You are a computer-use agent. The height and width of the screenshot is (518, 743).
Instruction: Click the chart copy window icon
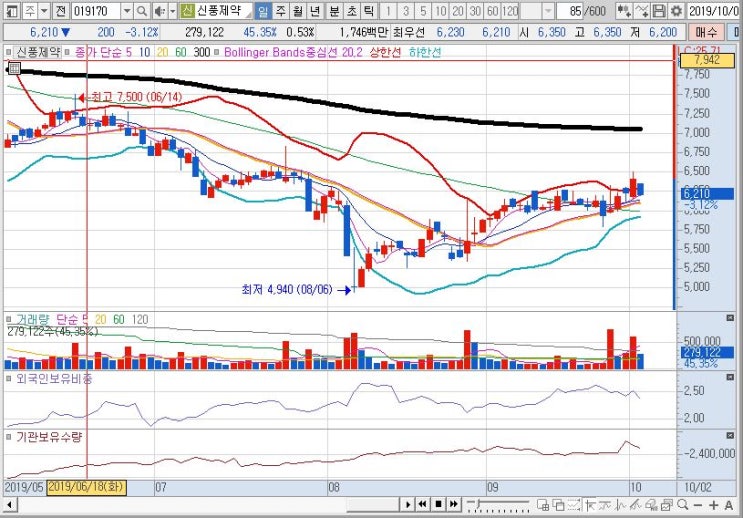[x=667, y=505]
